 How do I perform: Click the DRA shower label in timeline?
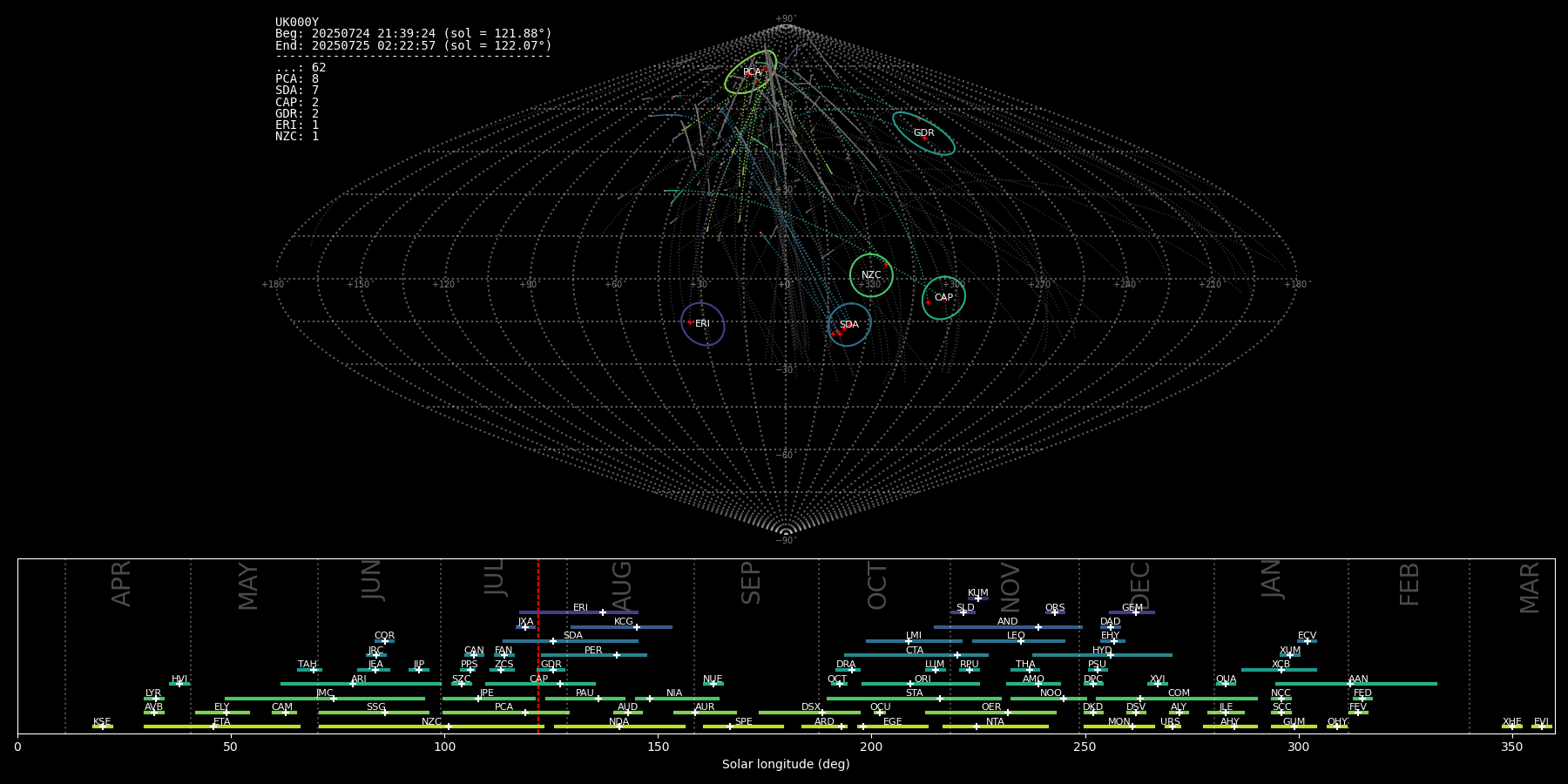point(846,665)
